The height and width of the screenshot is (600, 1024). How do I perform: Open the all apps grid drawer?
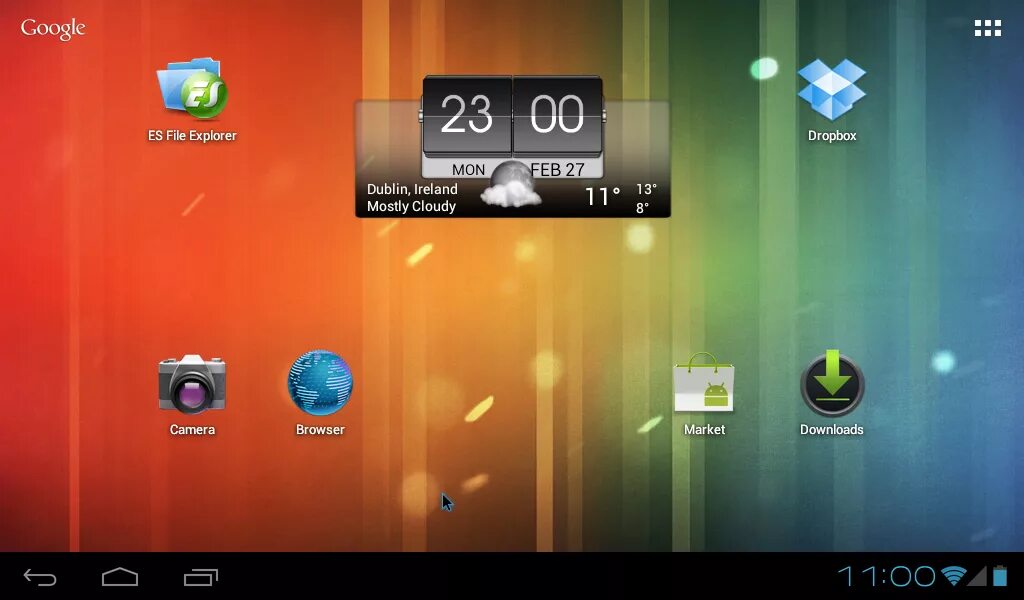pyautogui.click(x=987, y=28)
